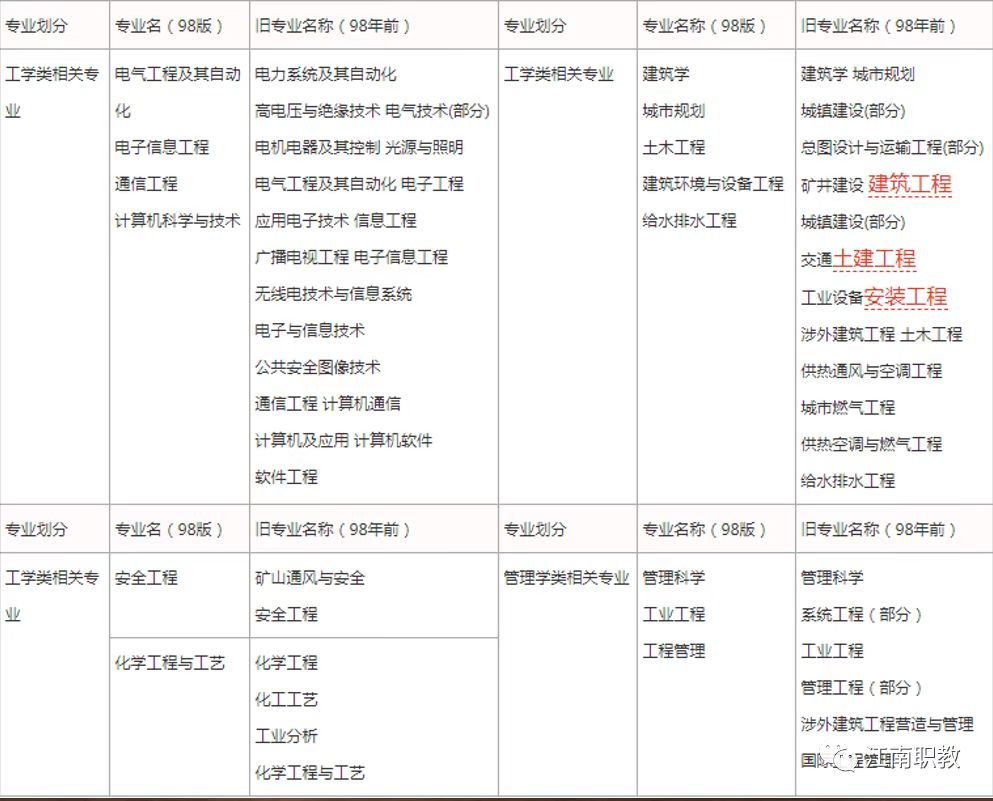Click the text 电子与信息技术
Viewport: 993px width, 801px height.
pos(310,331)
